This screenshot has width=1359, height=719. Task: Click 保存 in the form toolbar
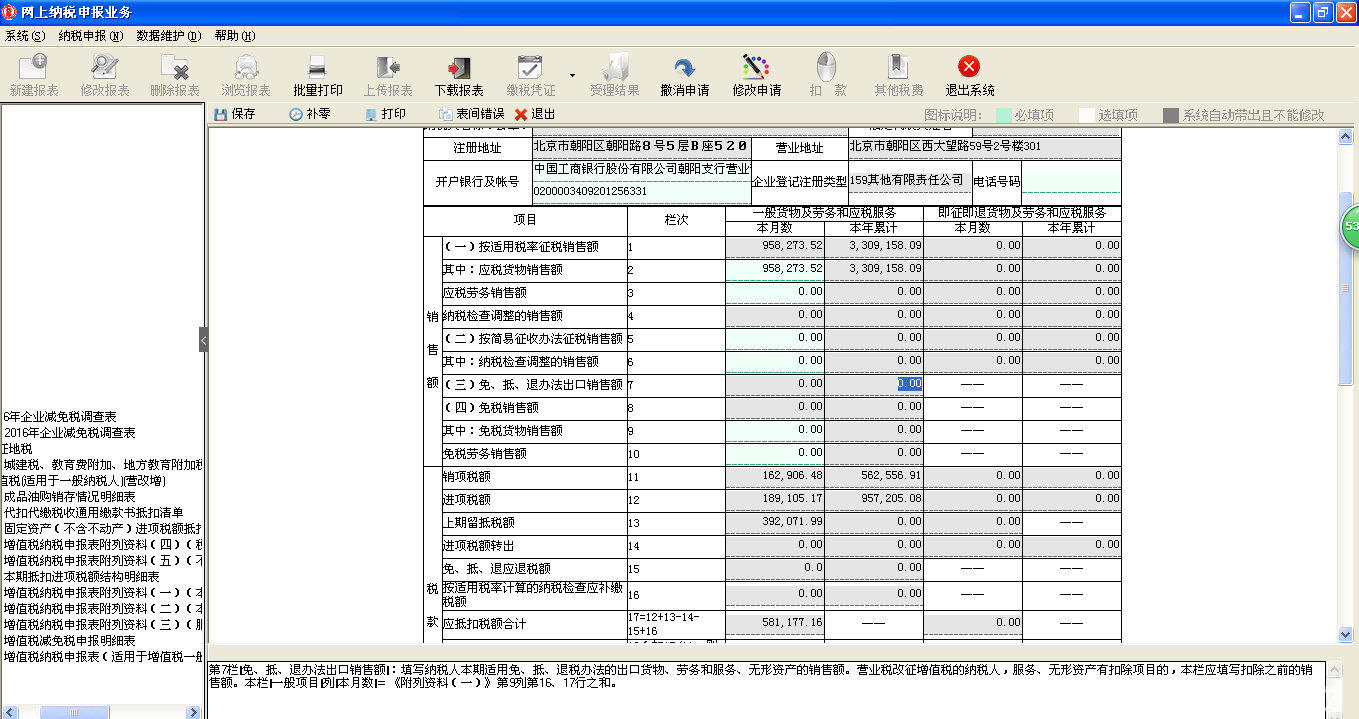235,114
